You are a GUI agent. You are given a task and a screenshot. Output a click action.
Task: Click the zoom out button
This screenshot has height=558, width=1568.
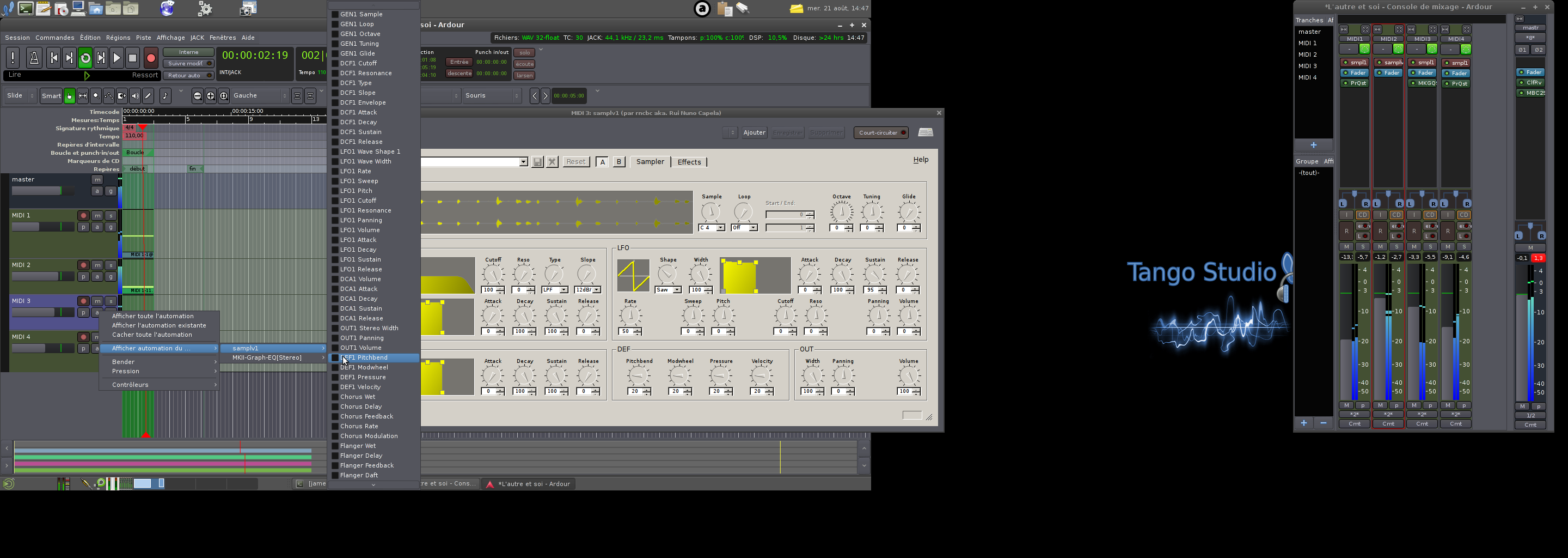coord(197,96)
